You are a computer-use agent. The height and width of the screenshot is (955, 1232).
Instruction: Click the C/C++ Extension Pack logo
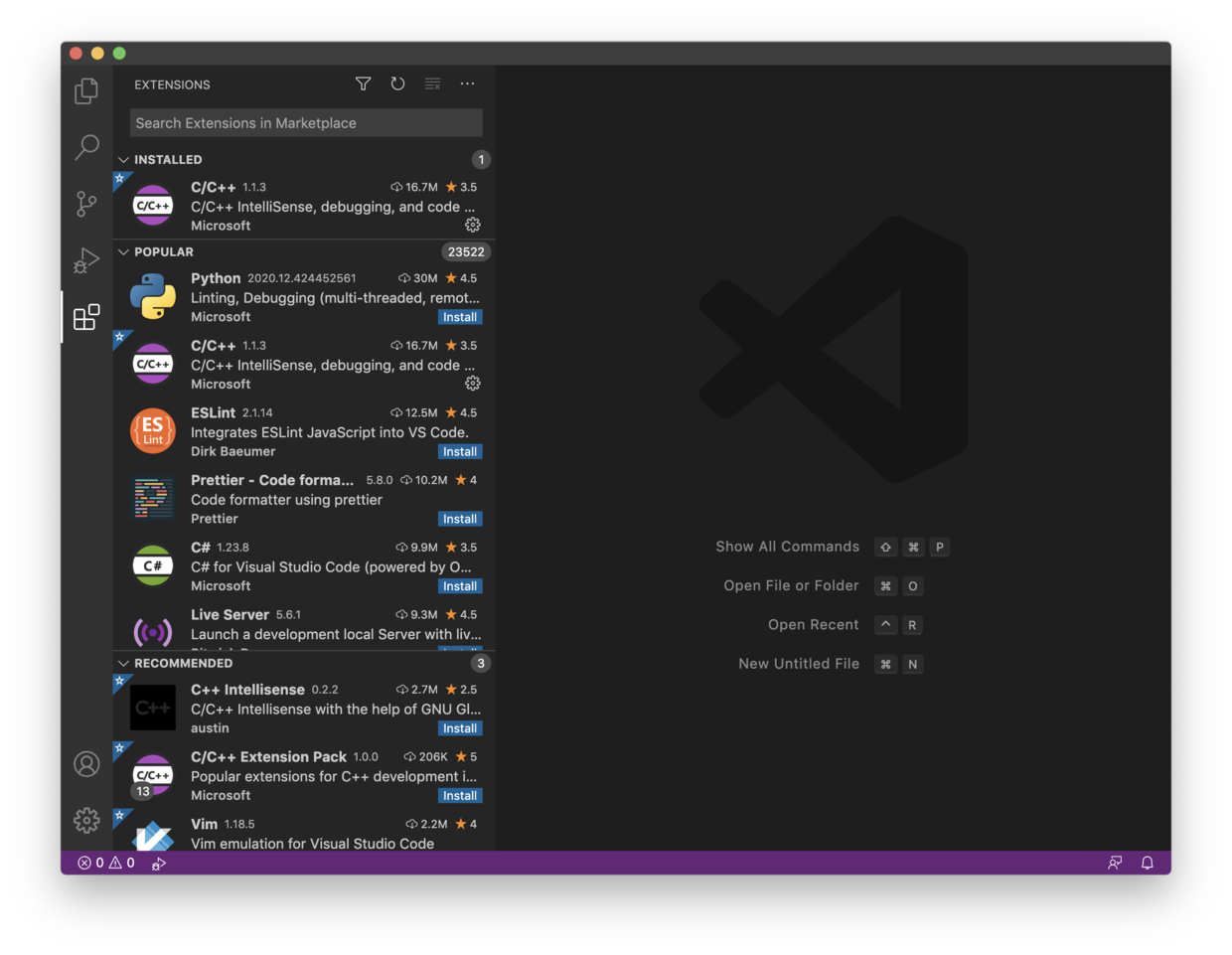(153, 775)
